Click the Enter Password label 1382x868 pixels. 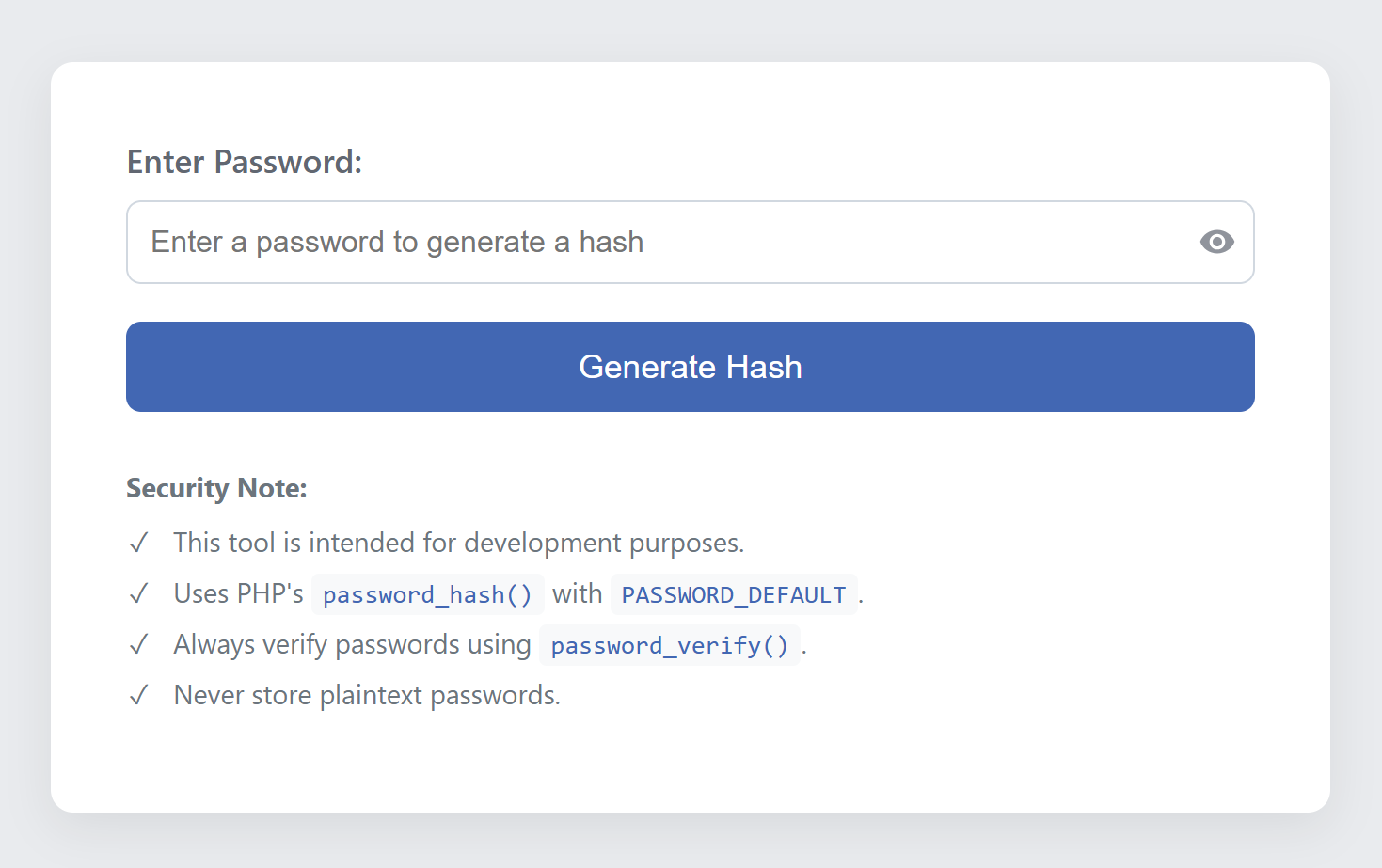245,162
